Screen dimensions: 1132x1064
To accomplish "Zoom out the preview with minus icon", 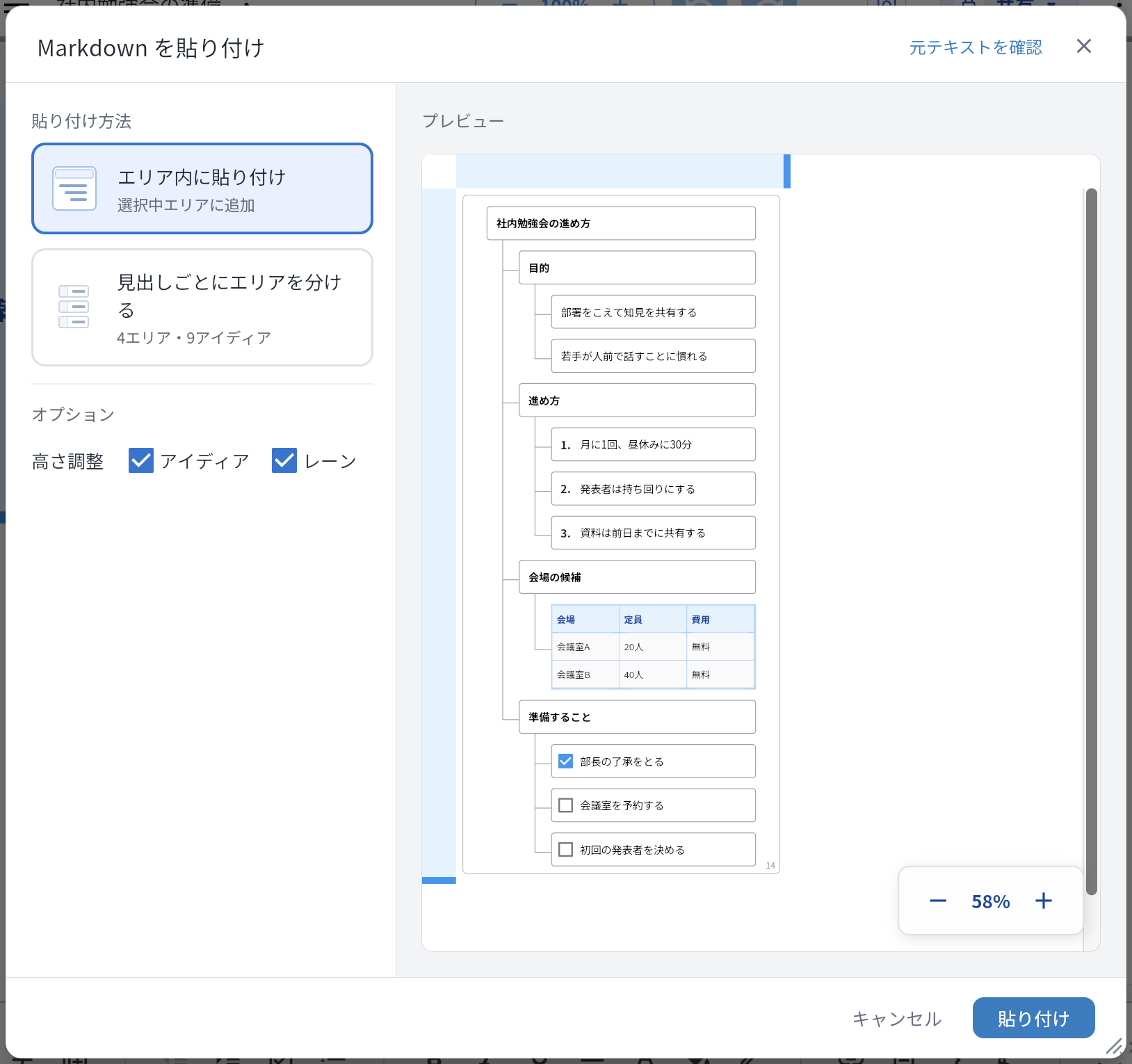I will click(938, 901).
